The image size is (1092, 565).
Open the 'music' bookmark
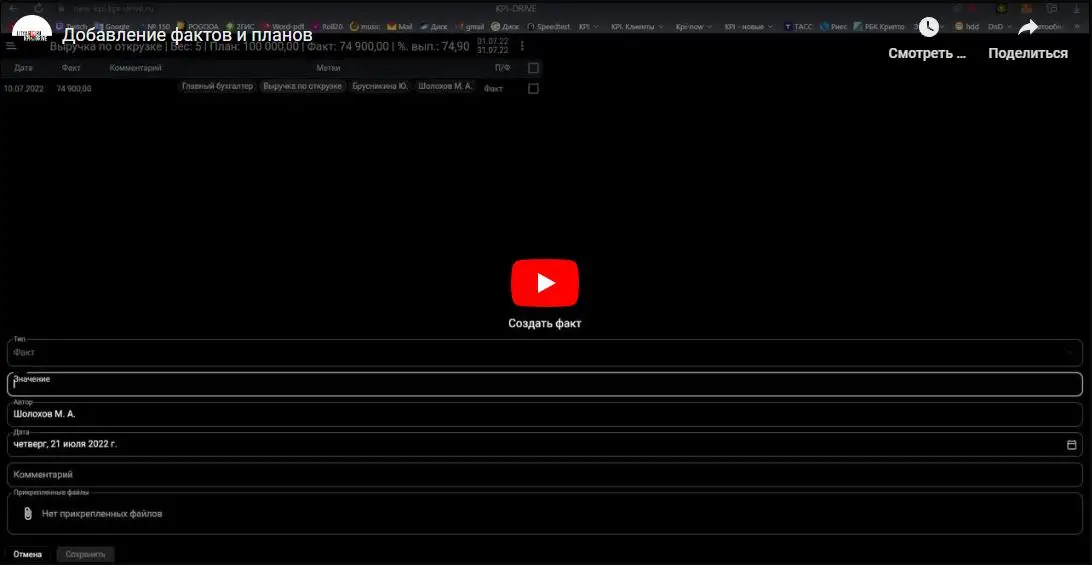click(365, 26)
